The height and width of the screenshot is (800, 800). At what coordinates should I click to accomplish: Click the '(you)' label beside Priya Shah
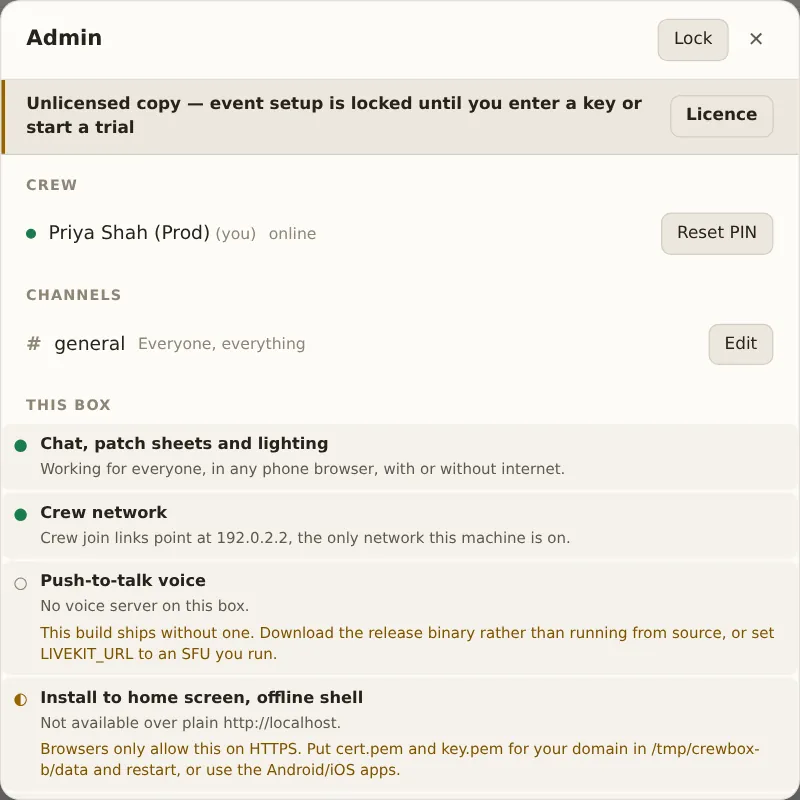[x=236, y=234]
